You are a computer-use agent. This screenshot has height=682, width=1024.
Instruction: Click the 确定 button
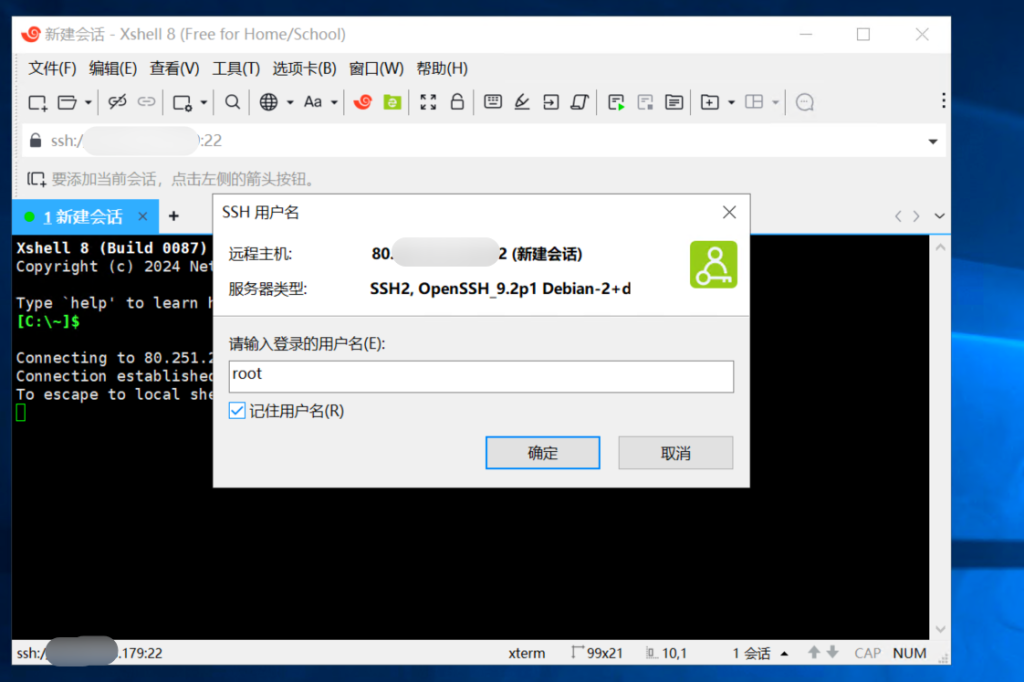(542, 453)
